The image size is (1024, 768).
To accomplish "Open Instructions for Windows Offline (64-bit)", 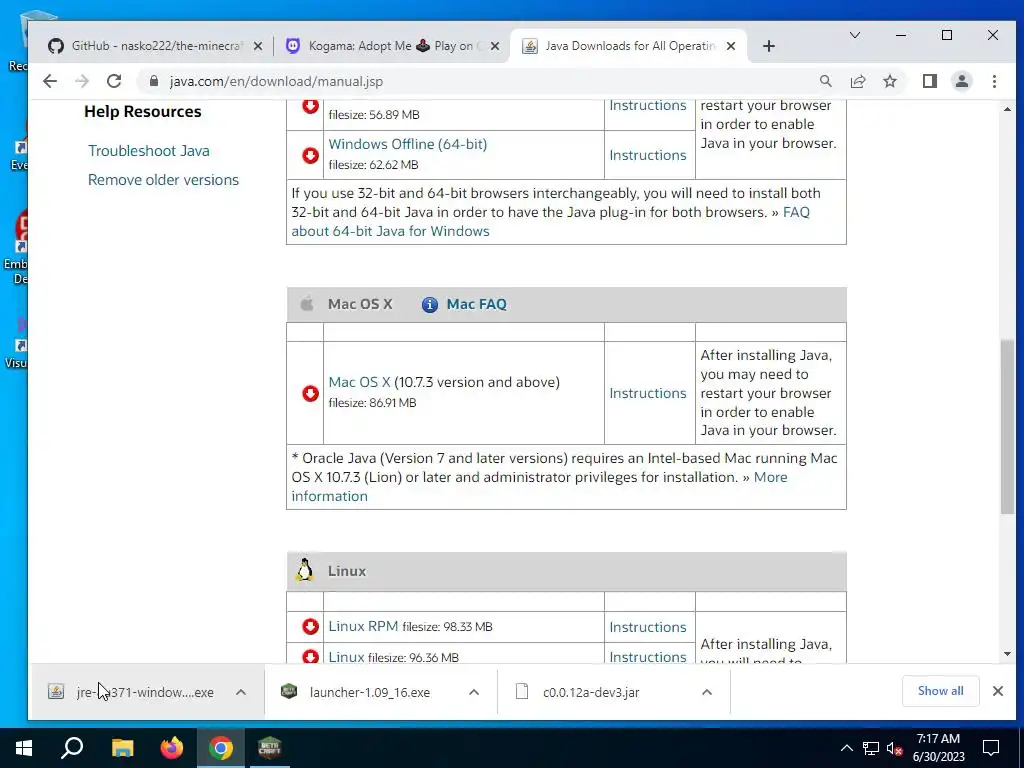I will [648, 155].
